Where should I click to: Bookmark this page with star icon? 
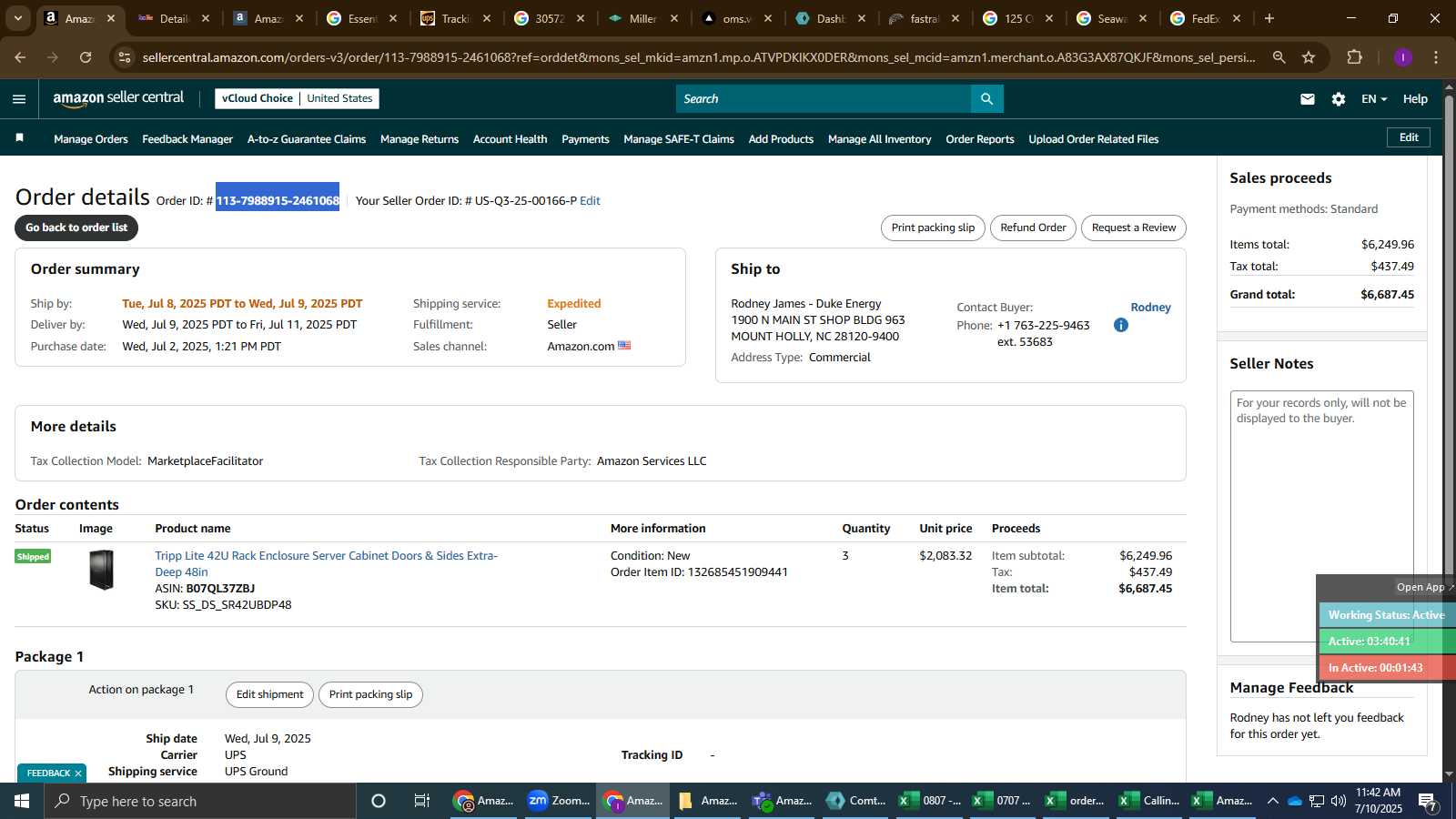click(x=1309, y=57)
